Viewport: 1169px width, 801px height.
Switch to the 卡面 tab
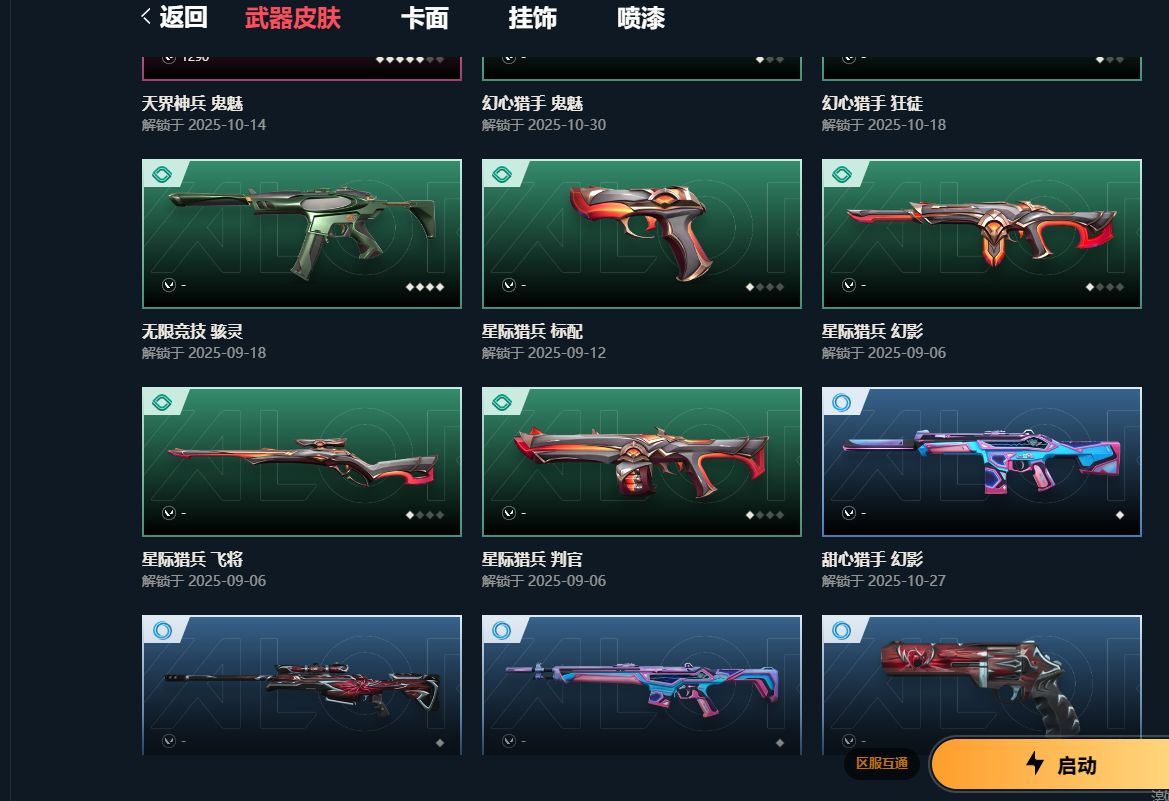click(424, 18)
